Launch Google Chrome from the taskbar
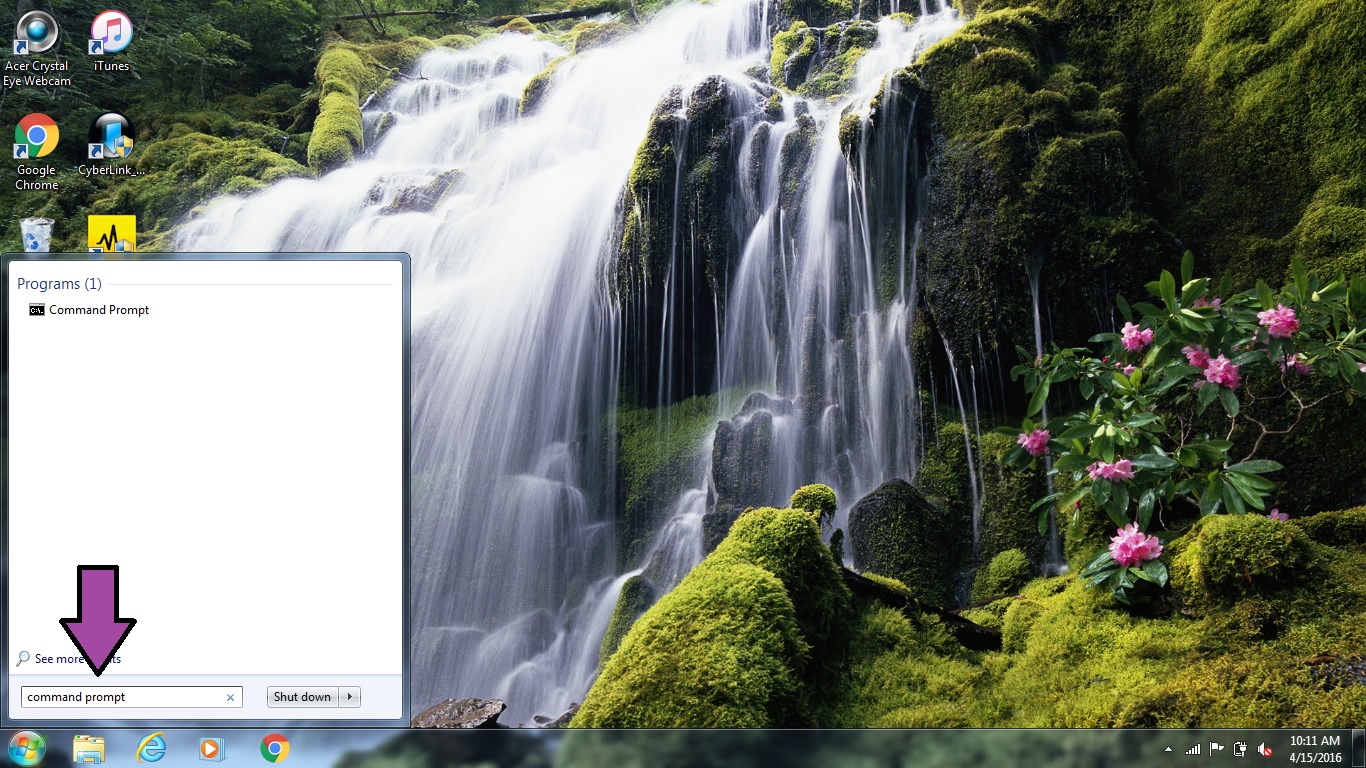This screenshot has width=1366, height=768. [275, 748]
